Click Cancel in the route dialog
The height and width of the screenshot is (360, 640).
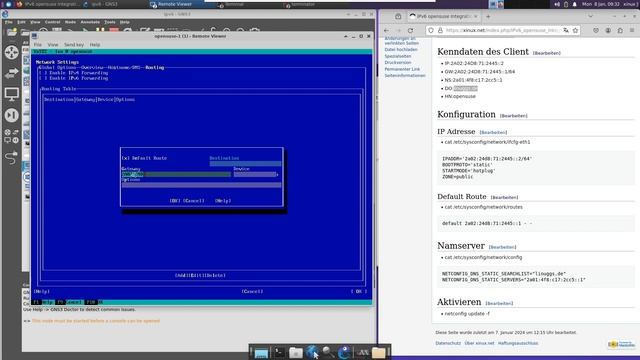point(193,201)
